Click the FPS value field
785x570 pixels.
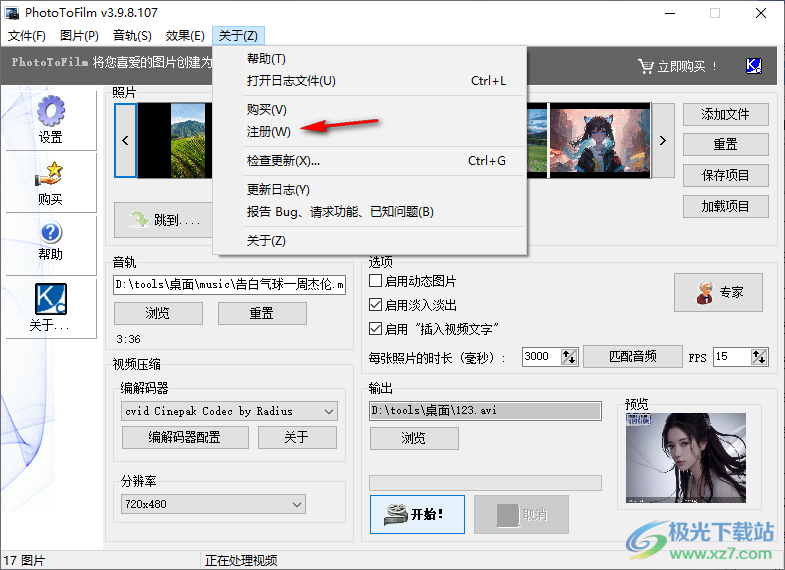point(732,357)
